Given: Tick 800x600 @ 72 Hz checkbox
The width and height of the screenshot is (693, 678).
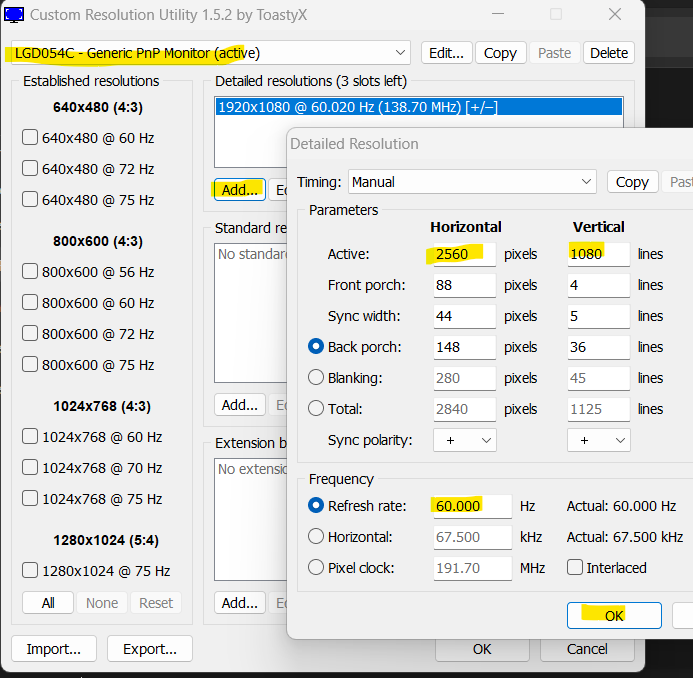Looking at the screenshot, I should pyautogui.click(x=30, y=333).
